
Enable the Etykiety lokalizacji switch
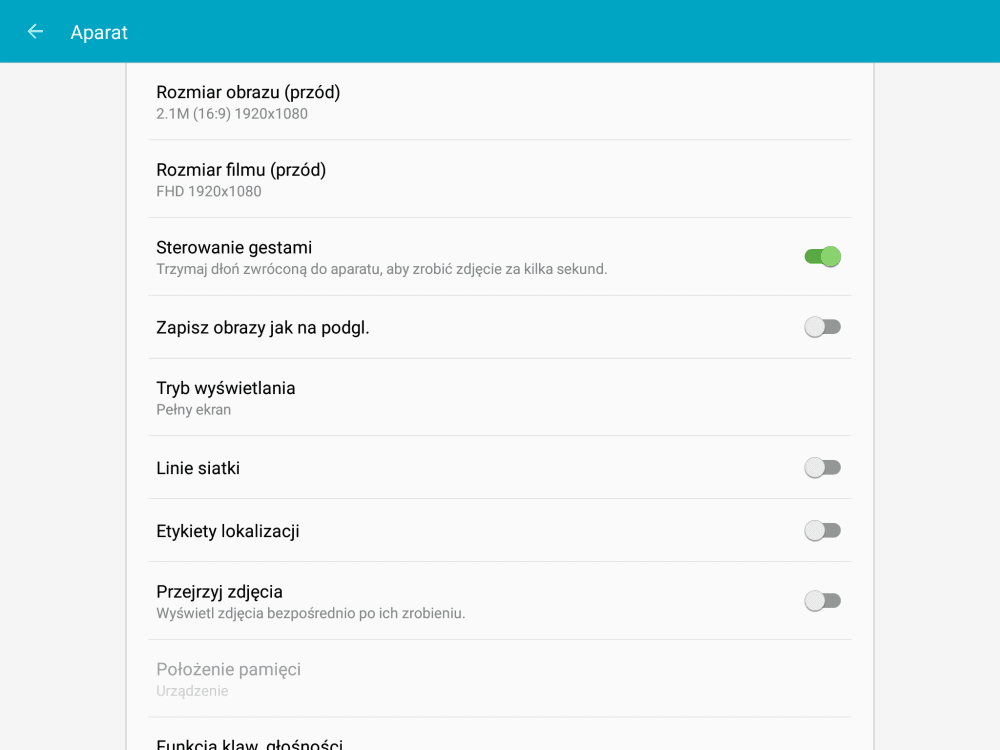(x=822, y=531)
